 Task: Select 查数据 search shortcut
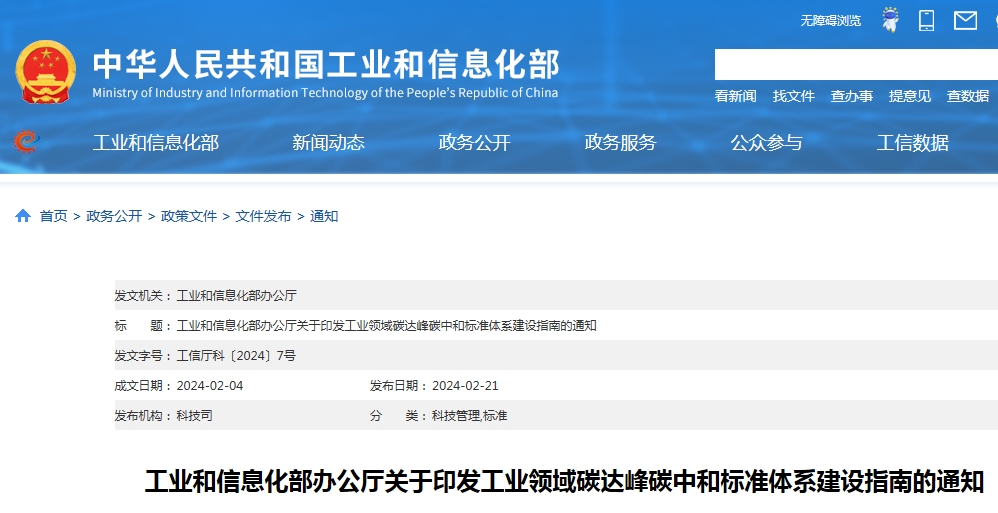pos(967,96)
